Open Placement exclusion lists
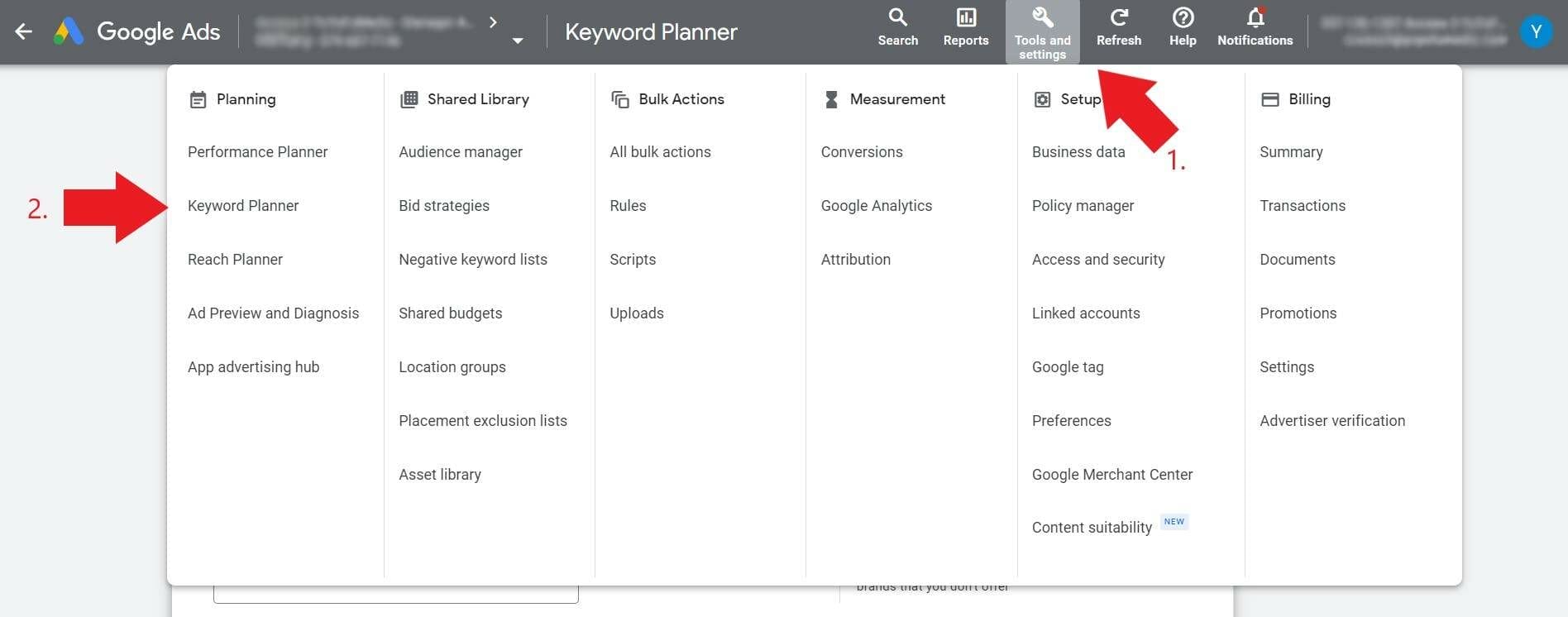The image size is (1568, 617). (483, 421)
